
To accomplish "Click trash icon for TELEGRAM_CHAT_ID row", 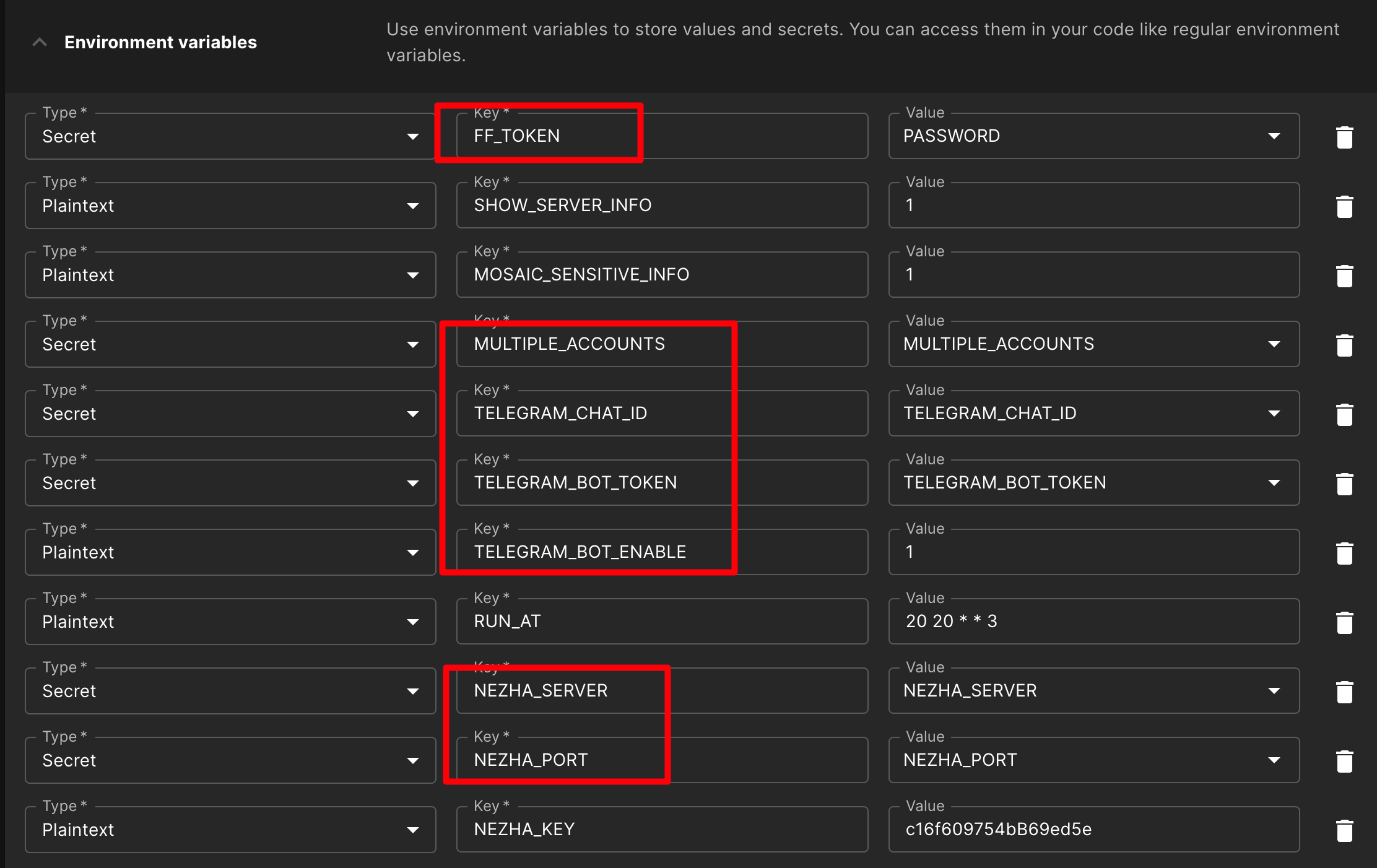I will click(x=1344, y=414).
